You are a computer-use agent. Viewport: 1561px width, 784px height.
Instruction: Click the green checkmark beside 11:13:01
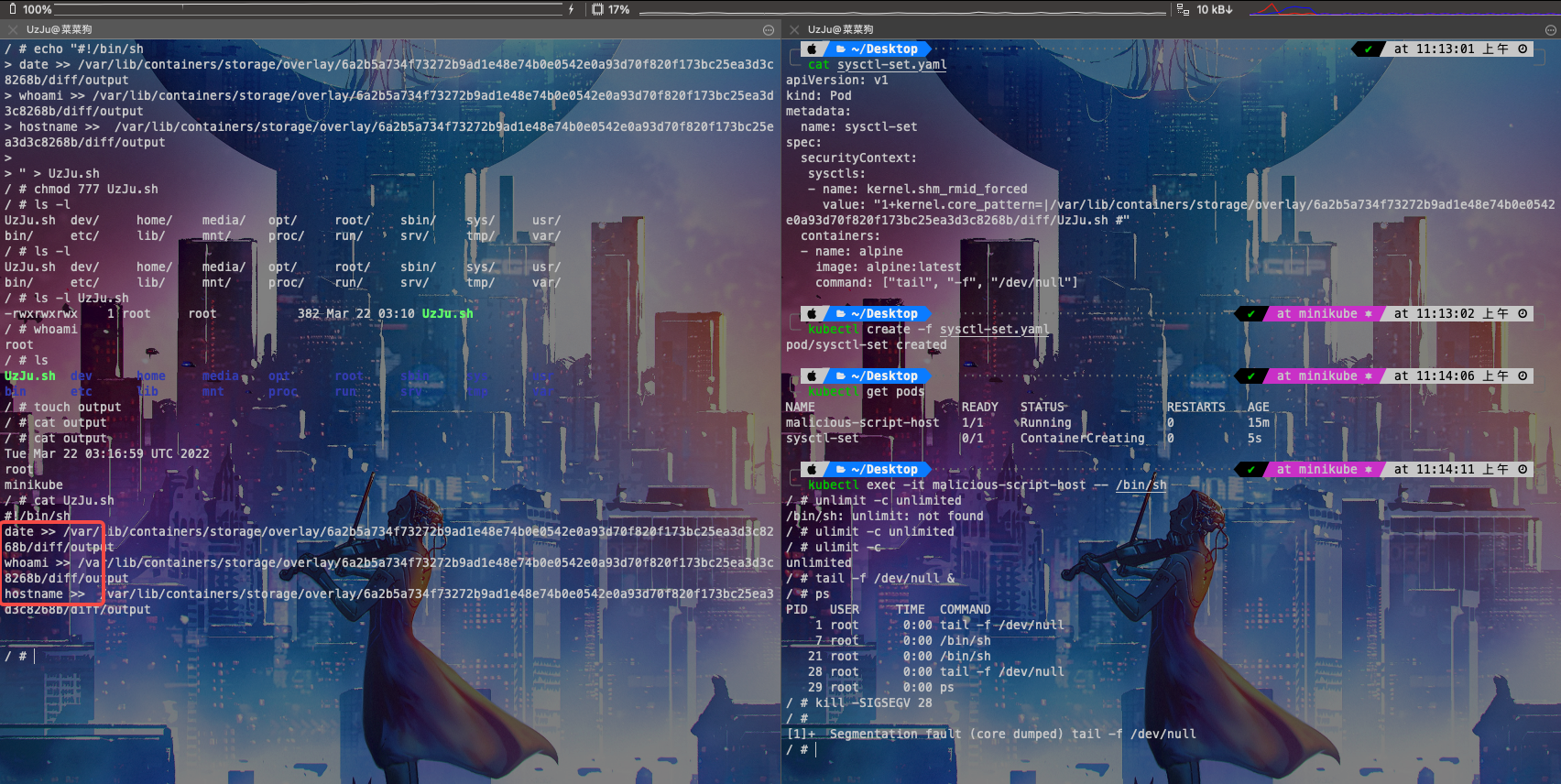coord(1368,49)
